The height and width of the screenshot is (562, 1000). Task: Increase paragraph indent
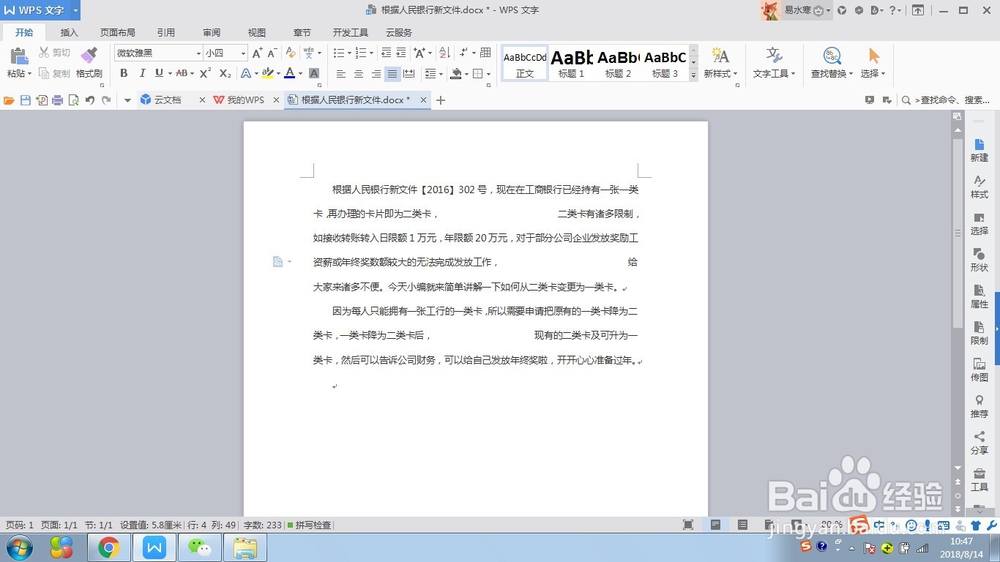pos(401,53)
